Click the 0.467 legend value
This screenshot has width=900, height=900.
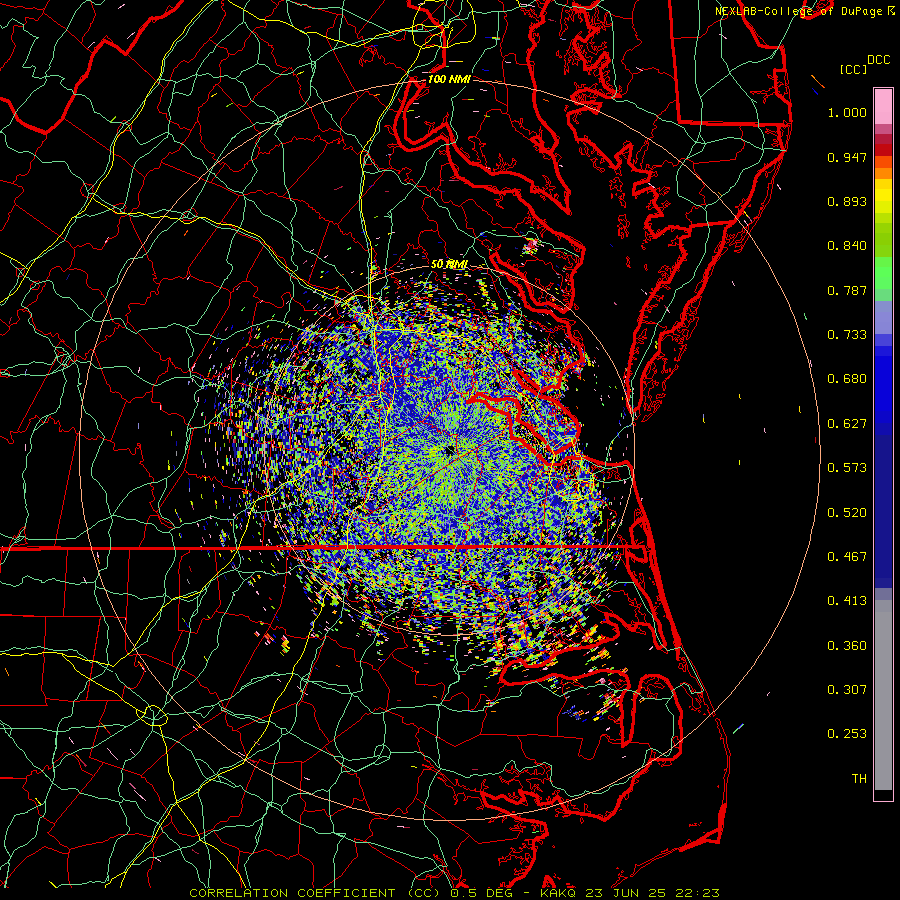(x=847, y=557)
